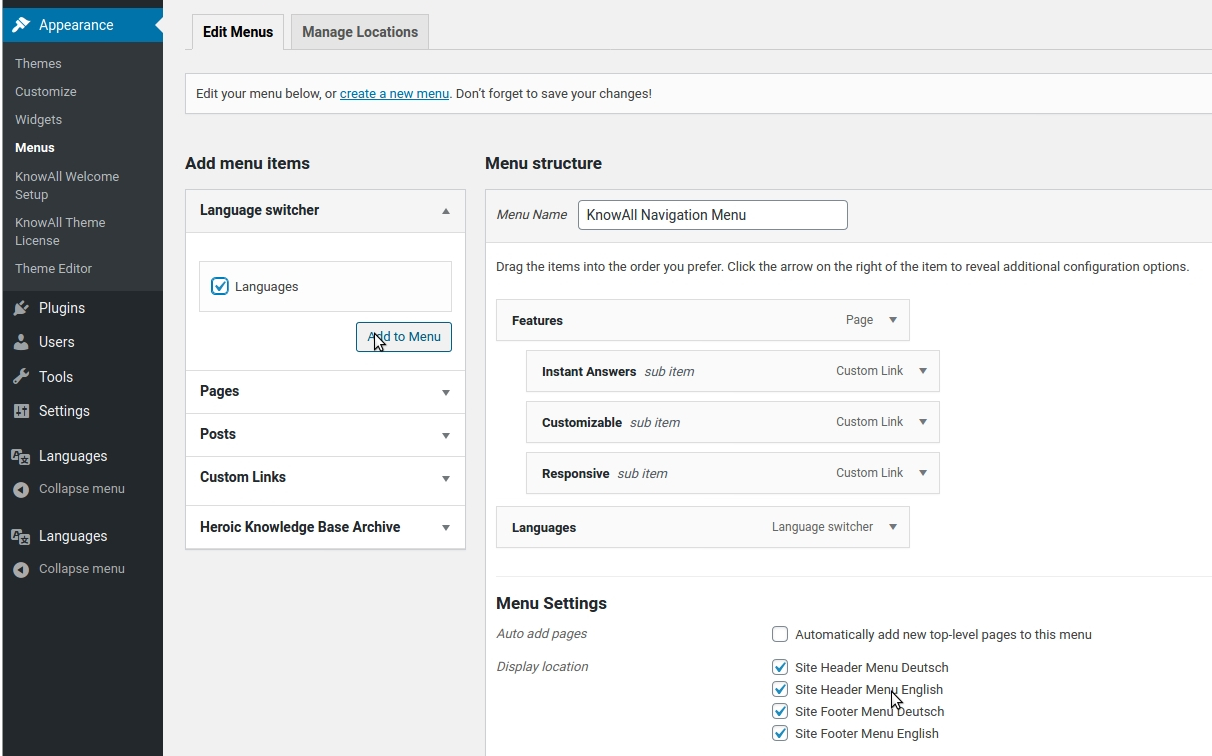
Task: Open Plugins via its plug icon
Action: pyautogui.click(x=21, y=308)
